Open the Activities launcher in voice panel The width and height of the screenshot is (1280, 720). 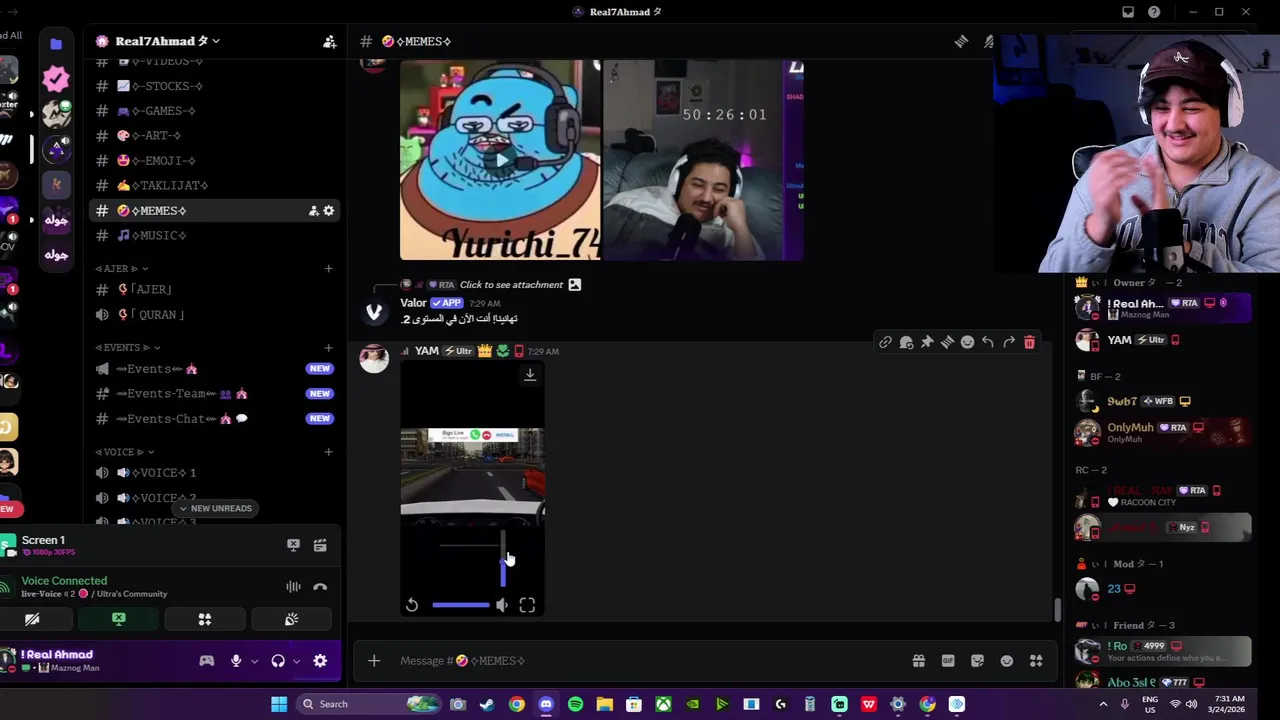point(205,619)
